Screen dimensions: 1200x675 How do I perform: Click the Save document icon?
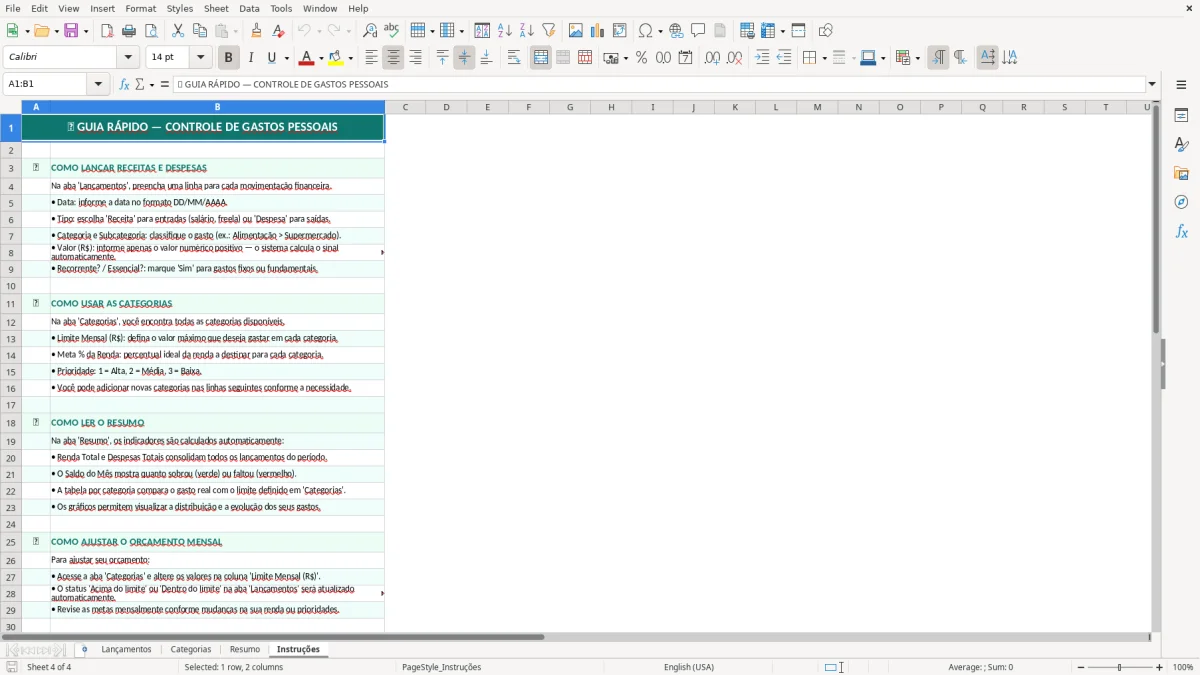pos(71,31)
